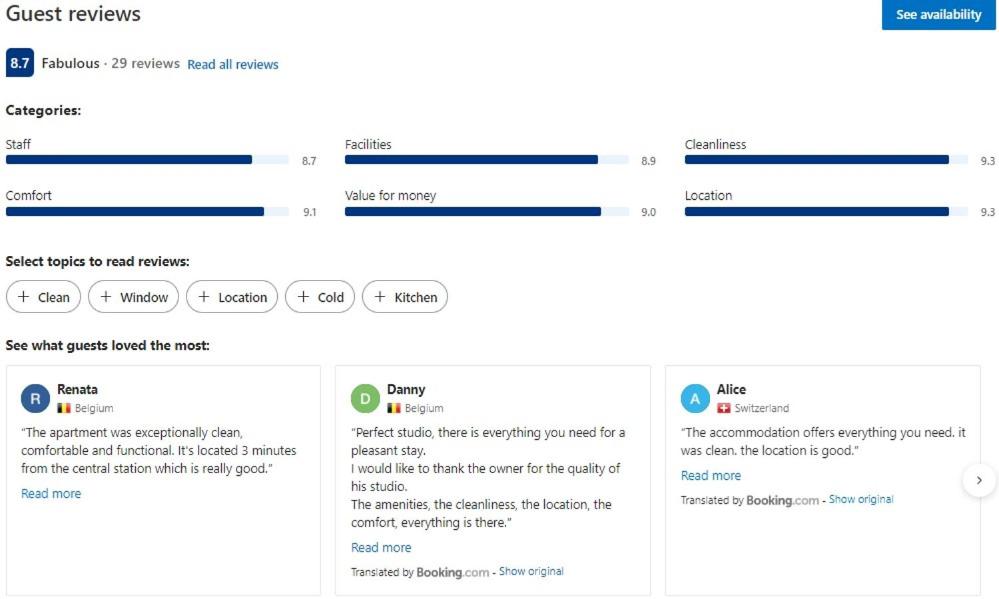Viewport: 999px width, 599px height.
Task: Click the 8.7 review score badge
Action: 20,63
